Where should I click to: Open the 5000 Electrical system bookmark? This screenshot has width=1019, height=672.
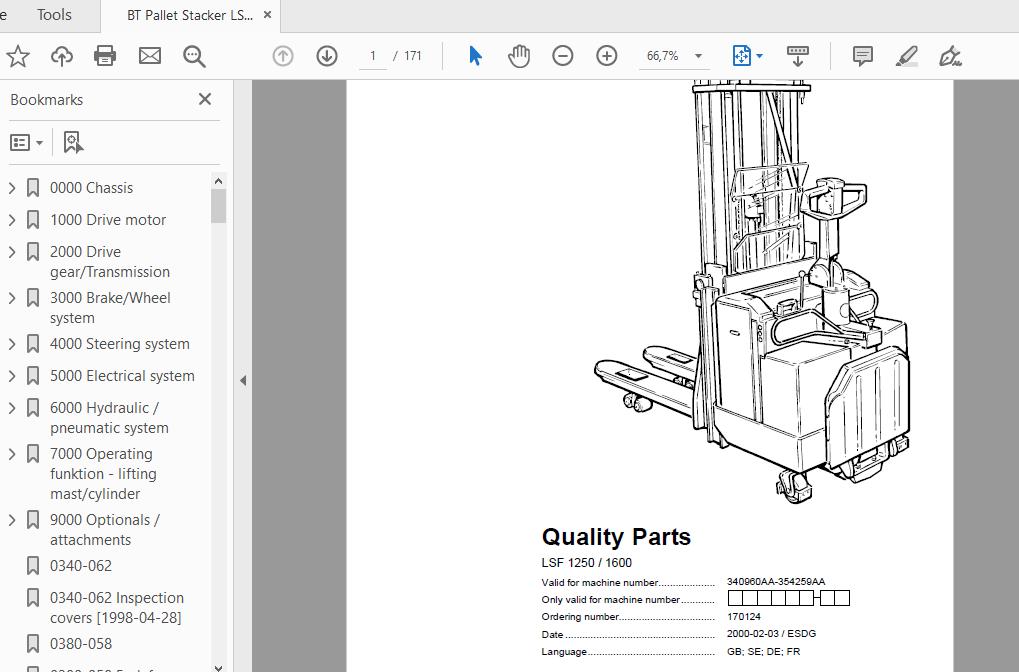click(x=122, y=376)
